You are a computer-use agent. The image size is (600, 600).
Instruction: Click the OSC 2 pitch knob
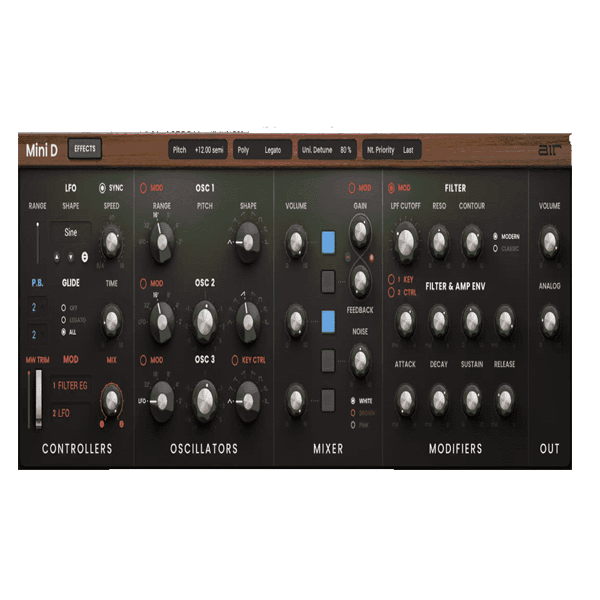[205, 322]
